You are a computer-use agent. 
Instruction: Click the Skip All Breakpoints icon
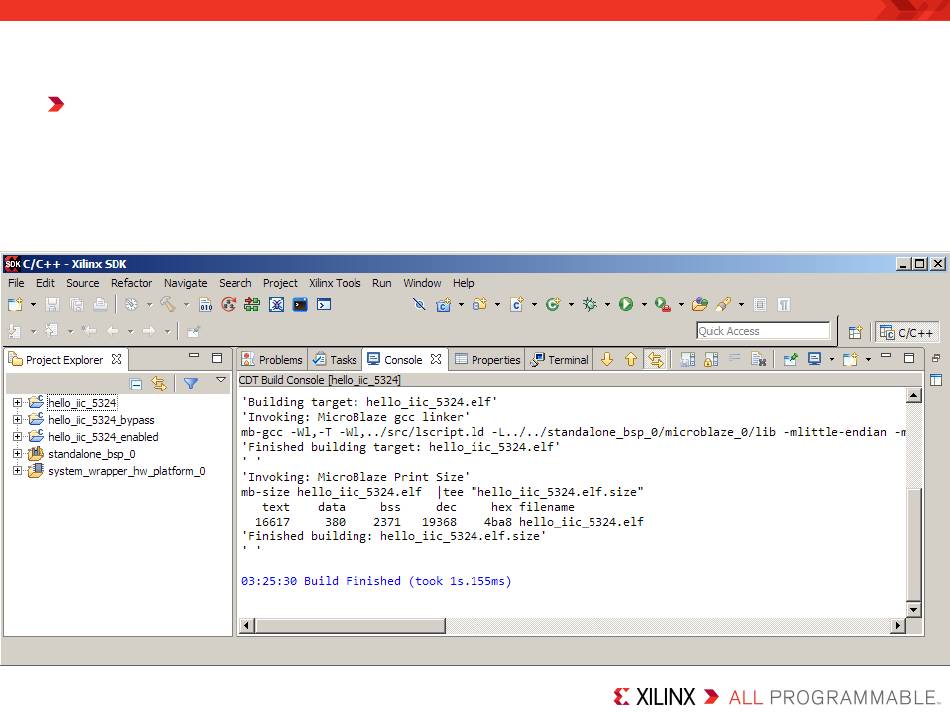(419, 304)
